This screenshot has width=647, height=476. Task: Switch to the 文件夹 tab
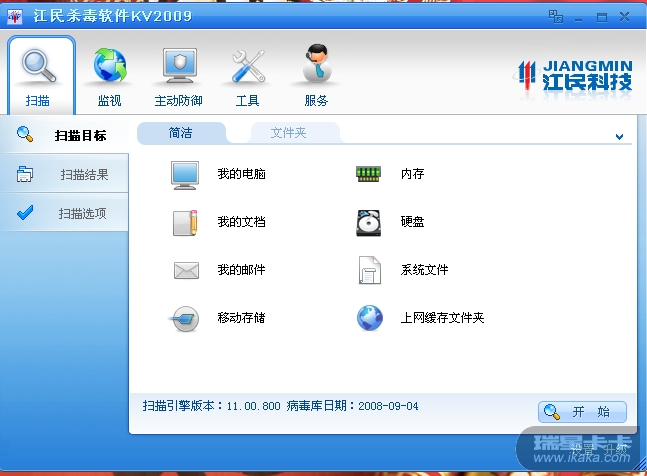288,133
